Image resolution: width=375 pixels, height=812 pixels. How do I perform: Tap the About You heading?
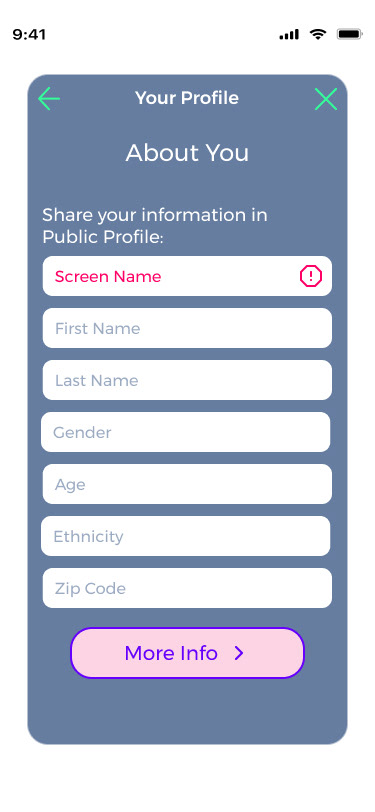[x=187, y=153]
